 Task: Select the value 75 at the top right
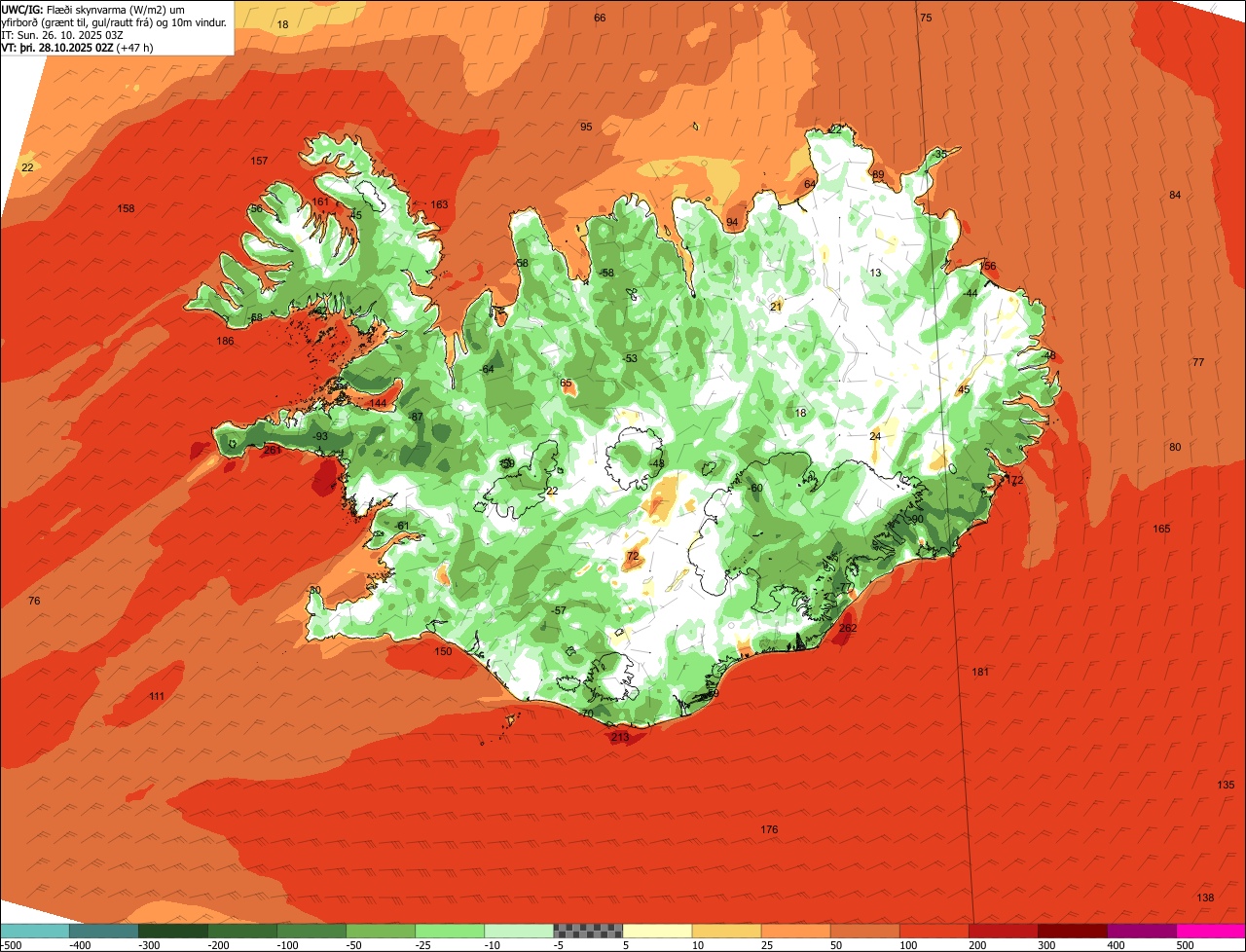[x=926, y=18]
